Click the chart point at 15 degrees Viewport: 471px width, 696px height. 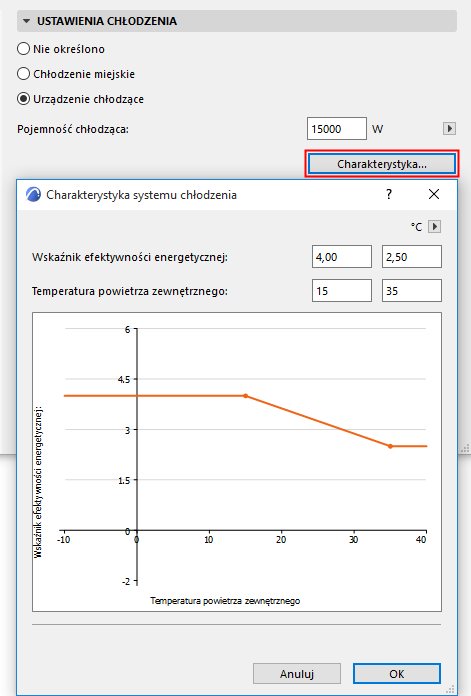(245, 395)
